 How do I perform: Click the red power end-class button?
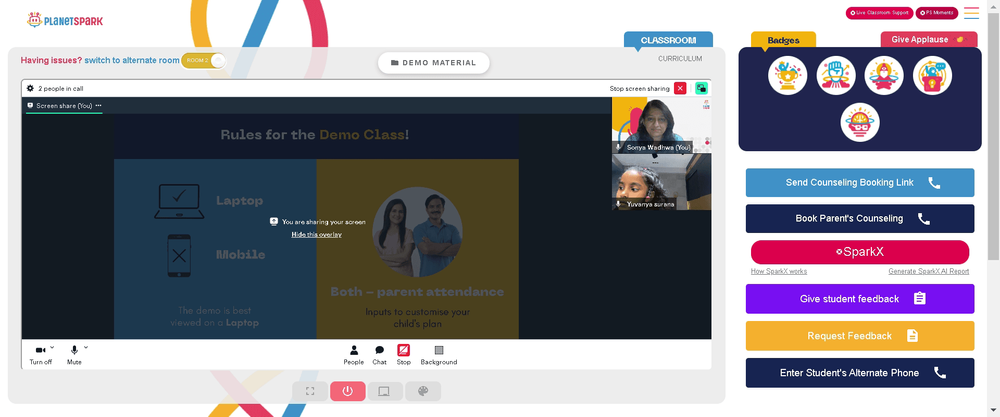point(348,391)
